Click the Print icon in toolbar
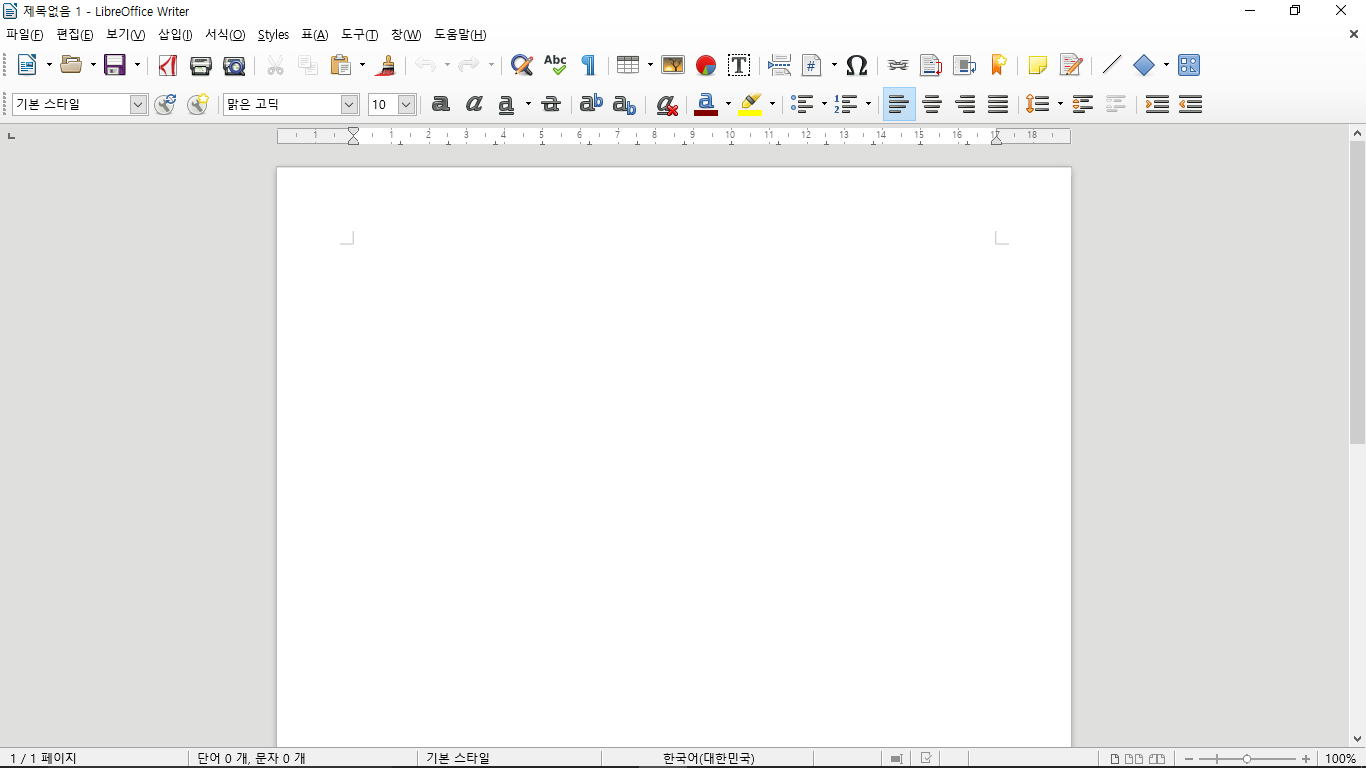 coord(201,66)
